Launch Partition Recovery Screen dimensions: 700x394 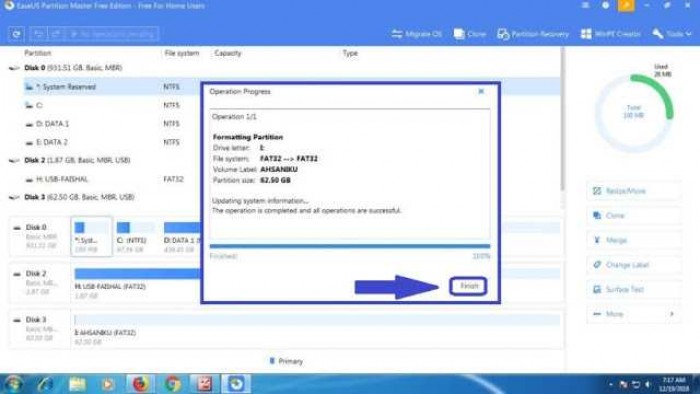point(533,34)
